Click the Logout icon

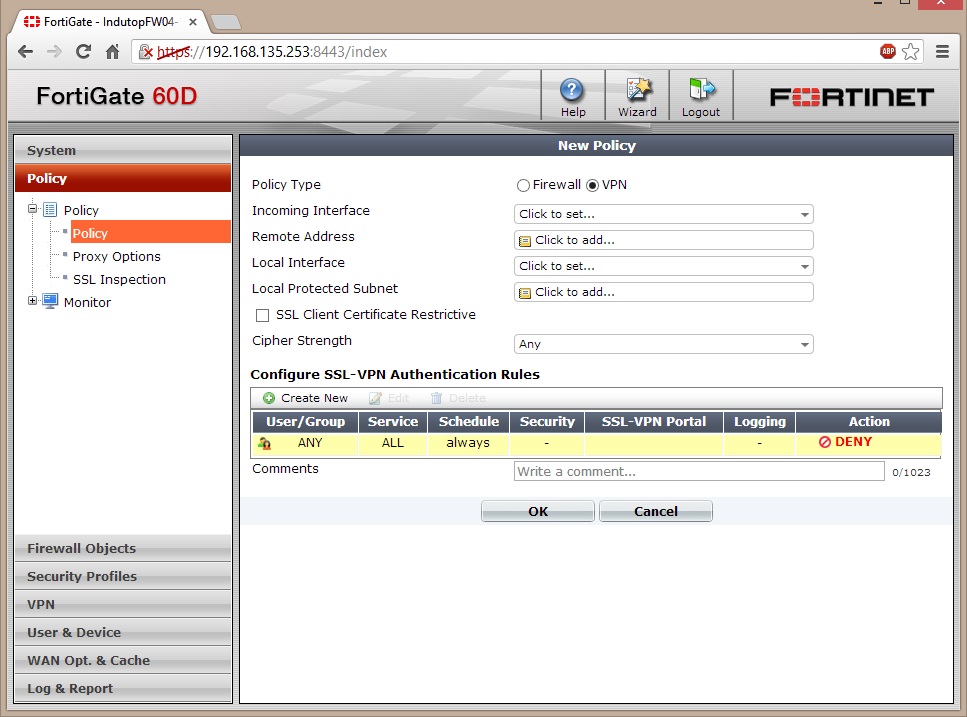(x=701, y=90)
